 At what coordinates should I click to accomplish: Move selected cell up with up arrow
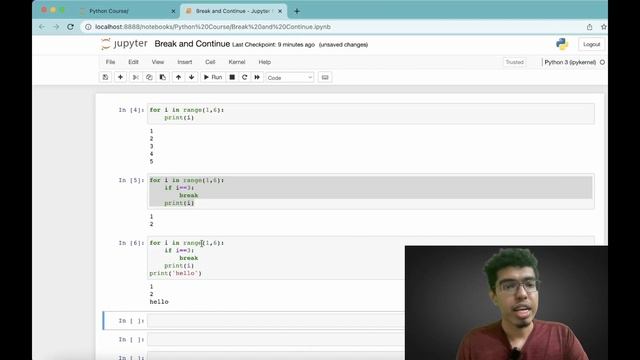[178, 77]
